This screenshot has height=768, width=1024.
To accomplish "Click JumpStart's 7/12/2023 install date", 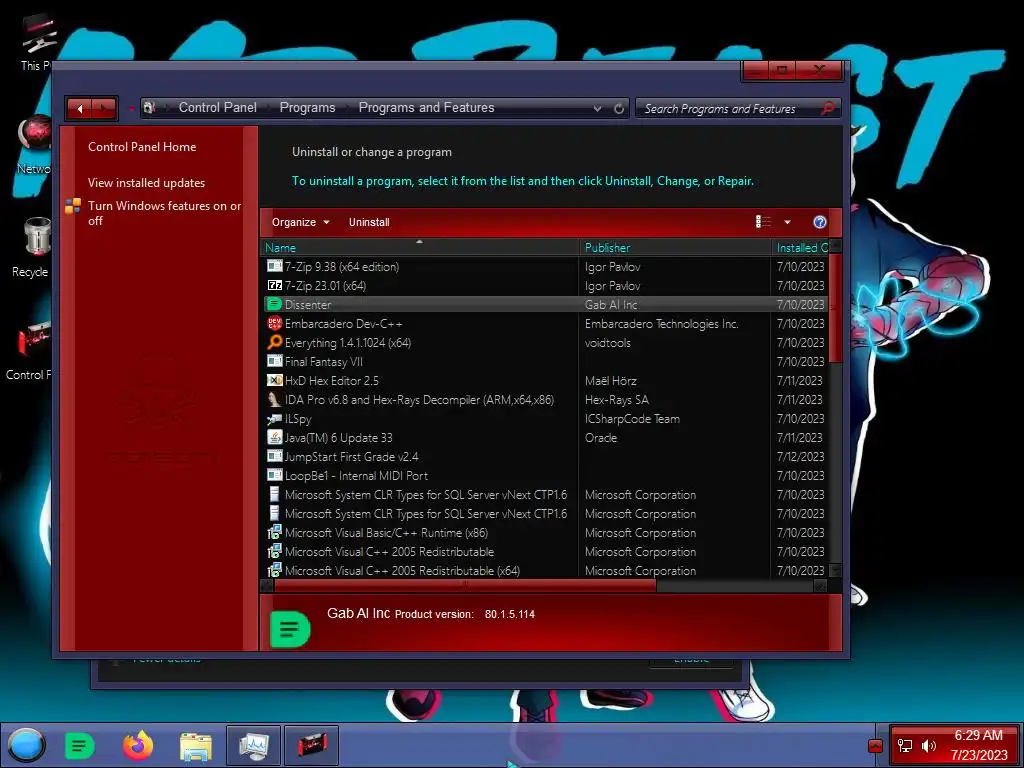I will (x=800, y=456).
